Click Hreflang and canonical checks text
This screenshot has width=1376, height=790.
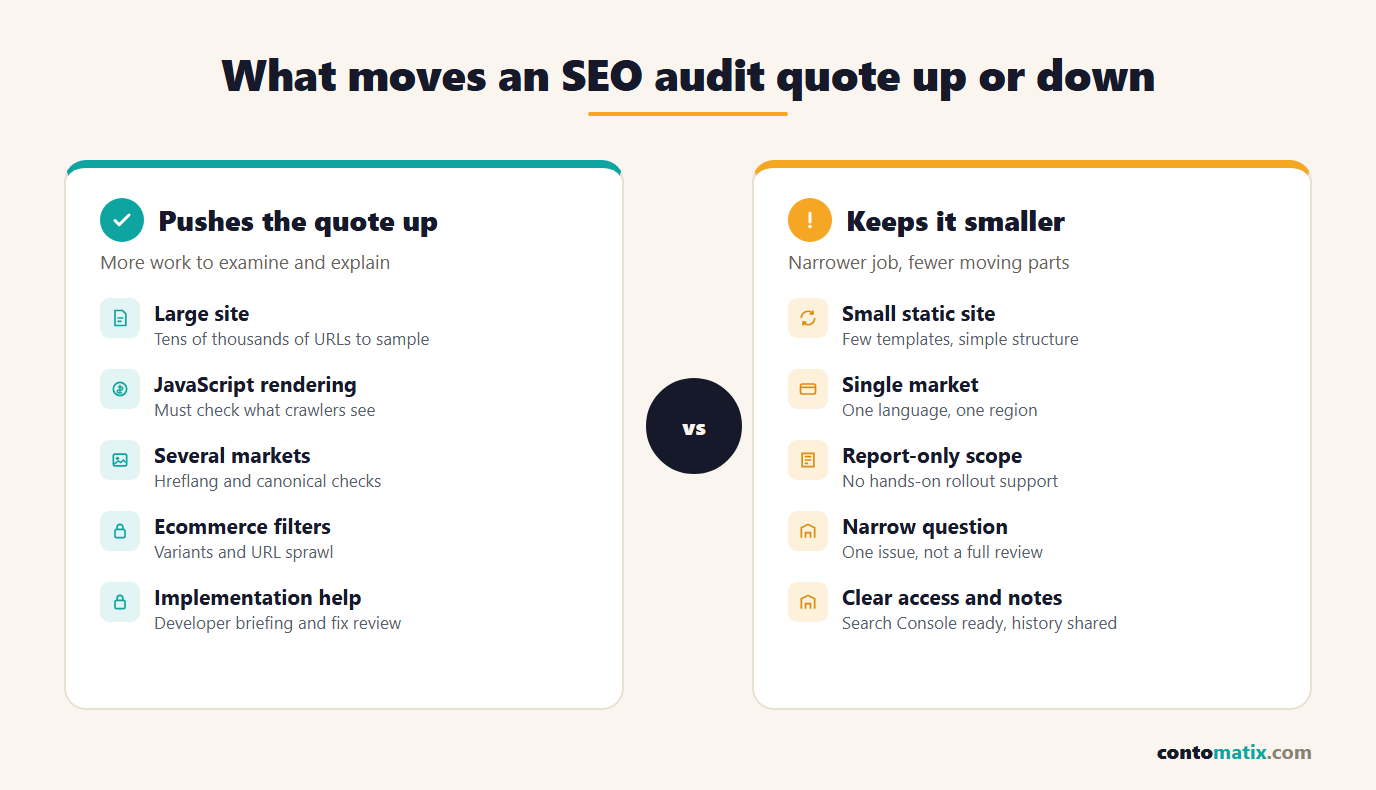(268, 481)
